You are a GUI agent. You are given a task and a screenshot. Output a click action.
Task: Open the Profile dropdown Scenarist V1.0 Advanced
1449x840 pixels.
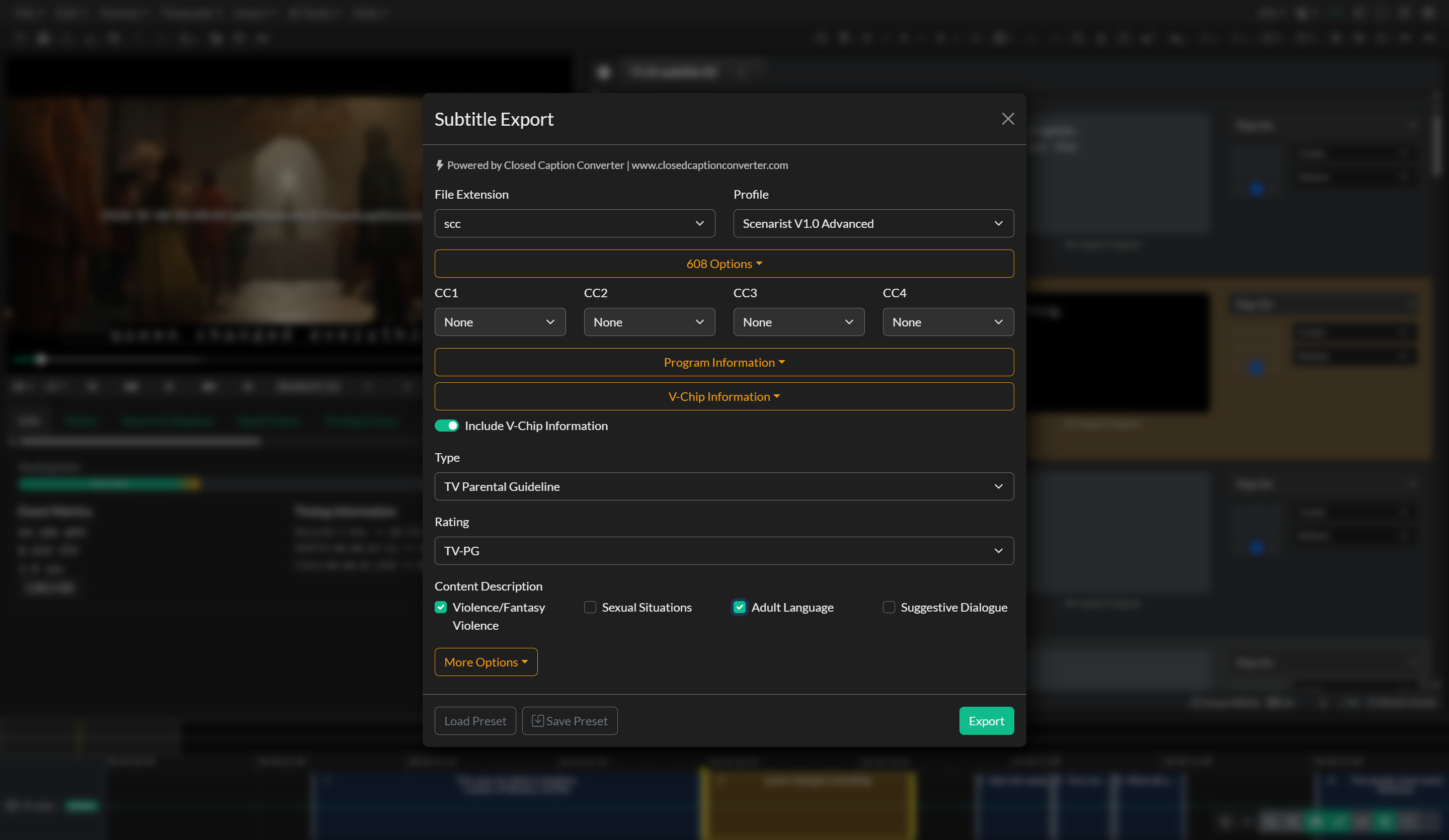[x=873, y=224]
